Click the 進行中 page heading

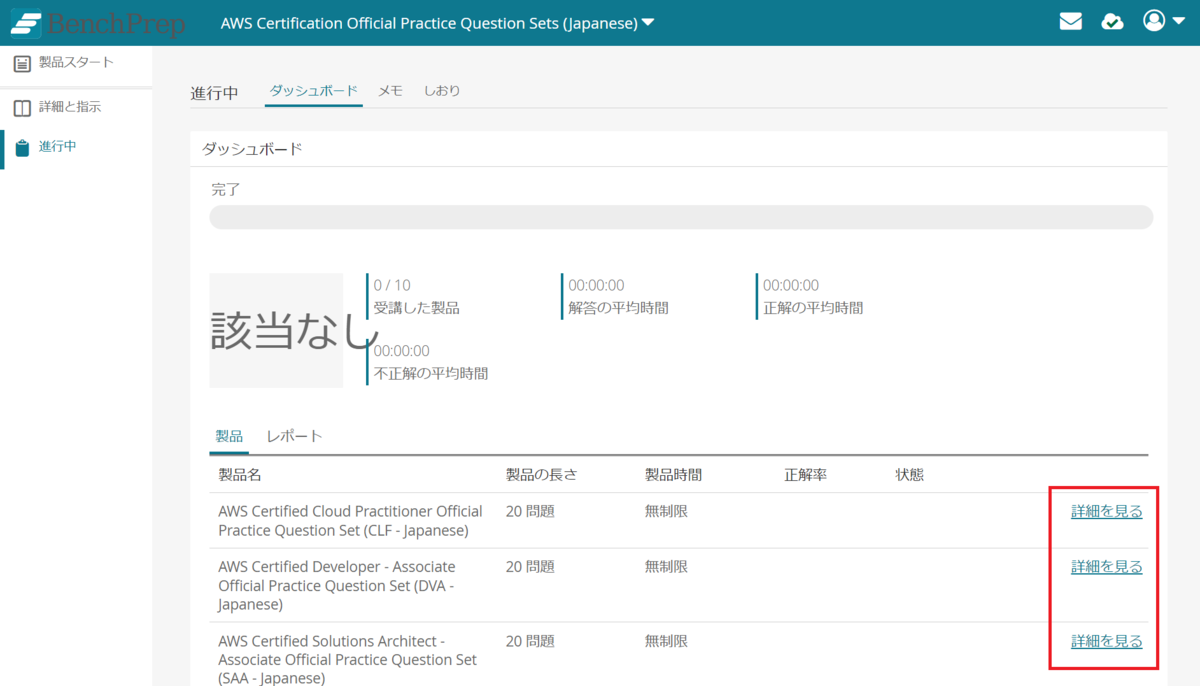click(214, 93)
